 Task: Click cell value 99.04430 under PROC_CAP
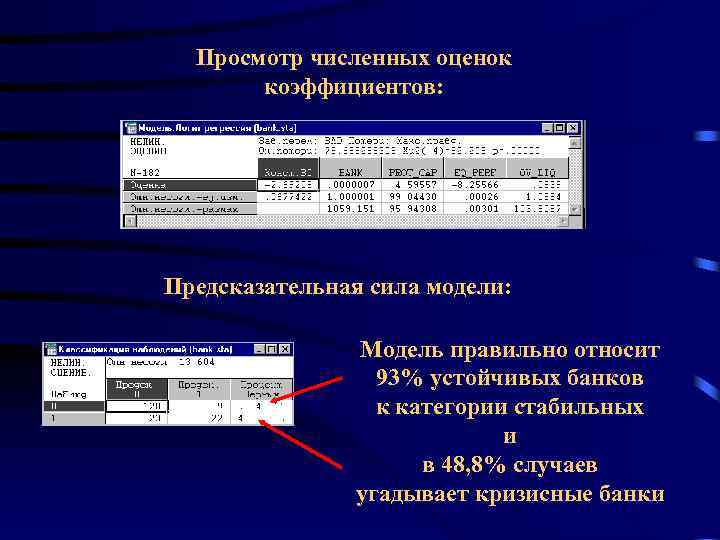(413, 197)
